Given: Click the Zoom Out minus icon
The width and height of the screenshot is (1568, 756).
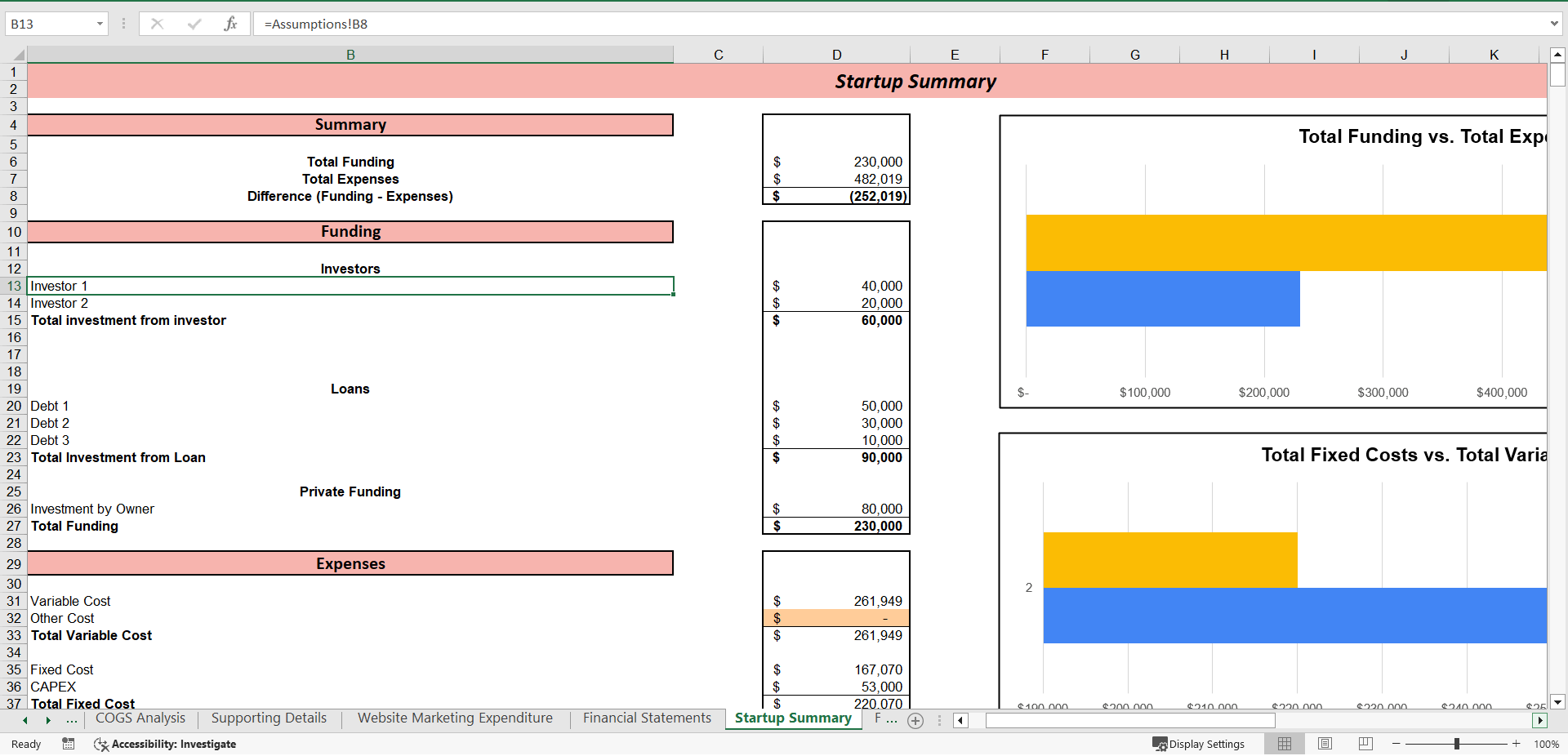Looking at the screenshot, I should coord(1396,744).
